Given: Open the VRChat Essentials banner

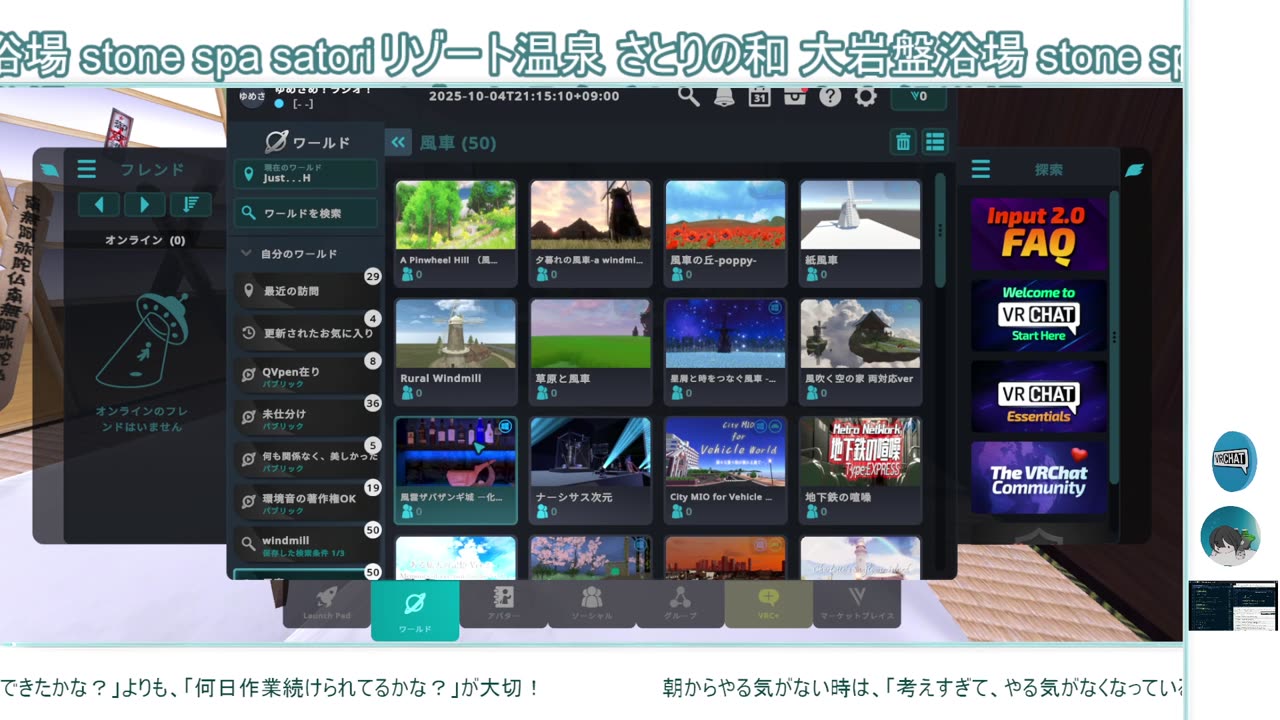Looking at the screenshot, I should pyautogui.click(x=1039, y=397).
